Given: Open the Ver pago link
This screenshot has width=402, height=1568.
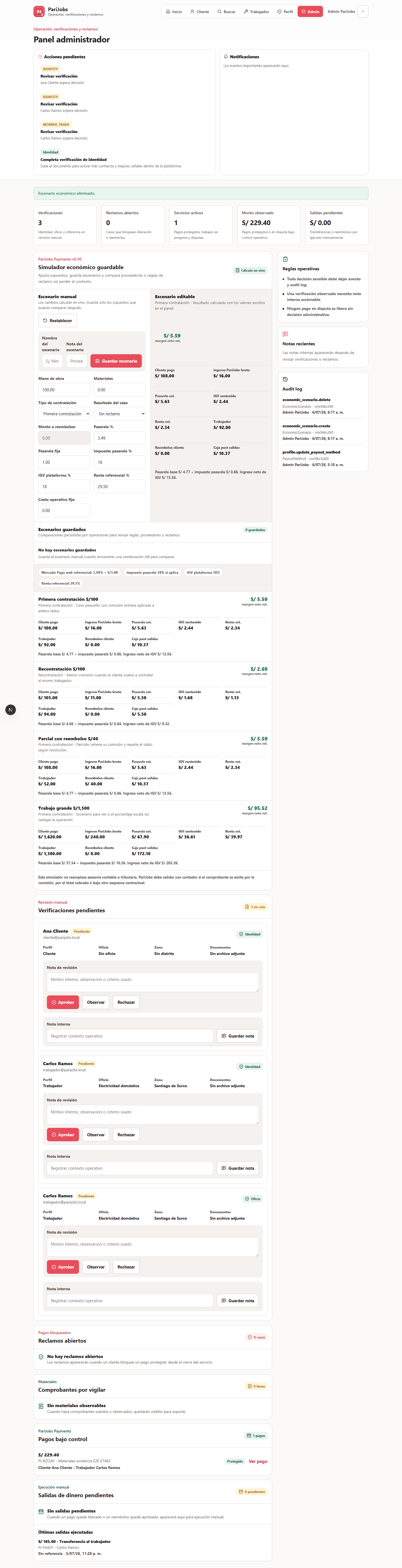Looking at the screenshot, I should point(258,1461).
